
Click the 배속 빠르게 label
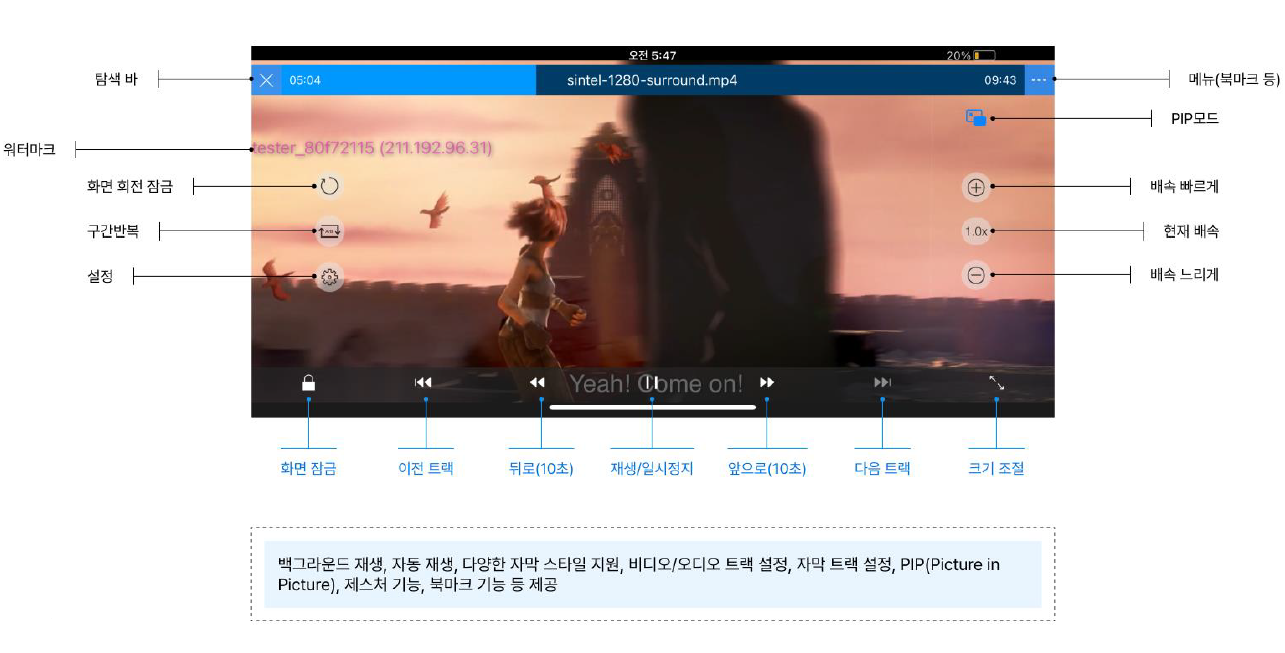(x=1184, y=186)
